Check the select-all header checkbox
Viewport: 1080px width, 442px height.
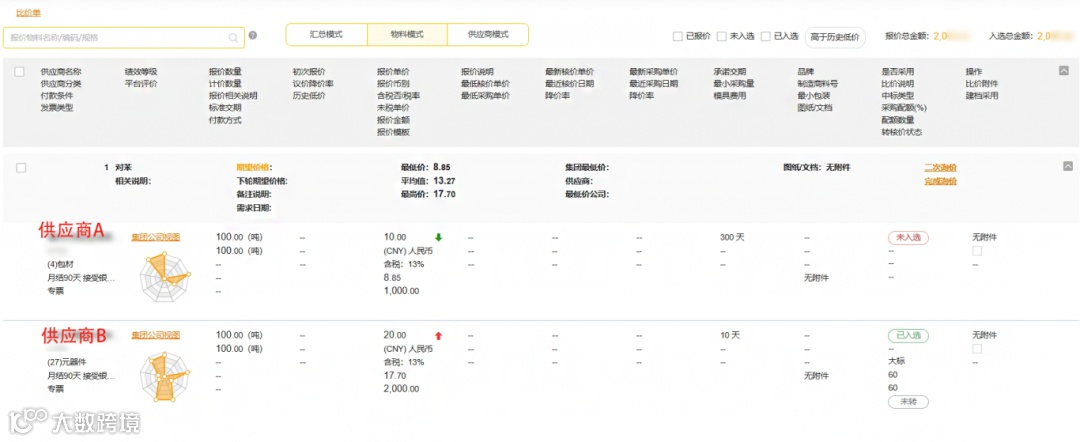pos(19,72)
